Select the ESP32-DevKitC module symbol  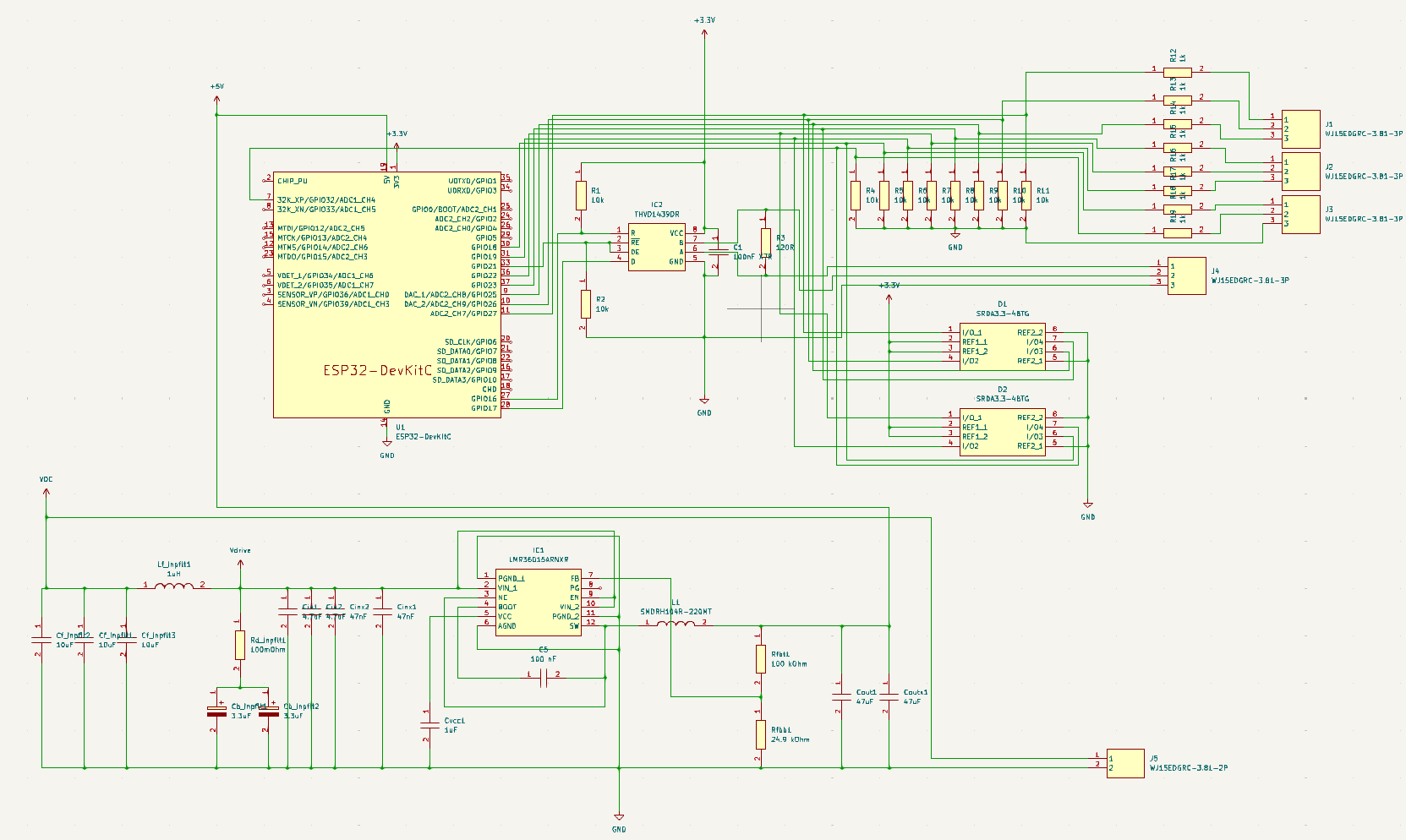[386, 294]
